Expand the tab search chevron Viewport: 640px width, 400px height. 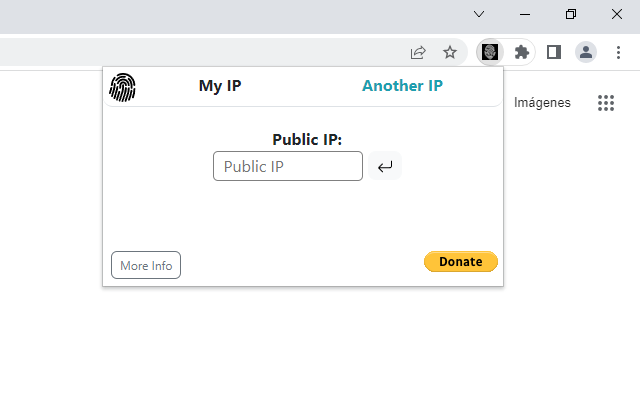[x=479, y=14]
